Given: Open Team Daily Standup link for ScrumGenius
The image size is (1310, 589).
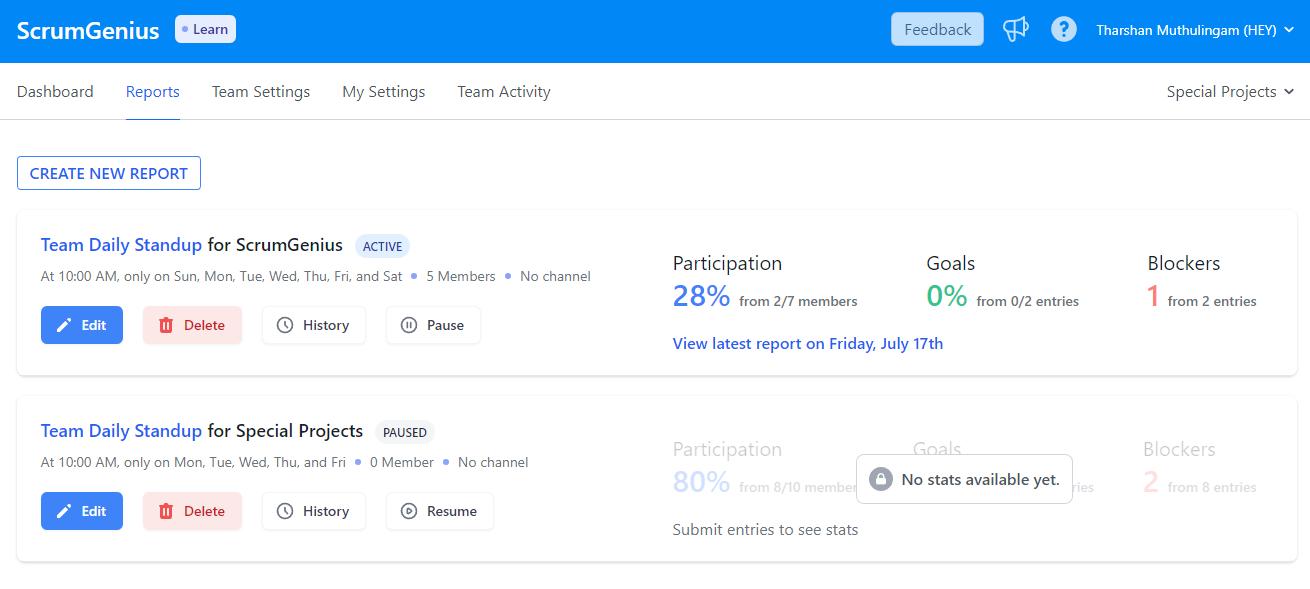Looking at the screenshot, I should [121, 244].
